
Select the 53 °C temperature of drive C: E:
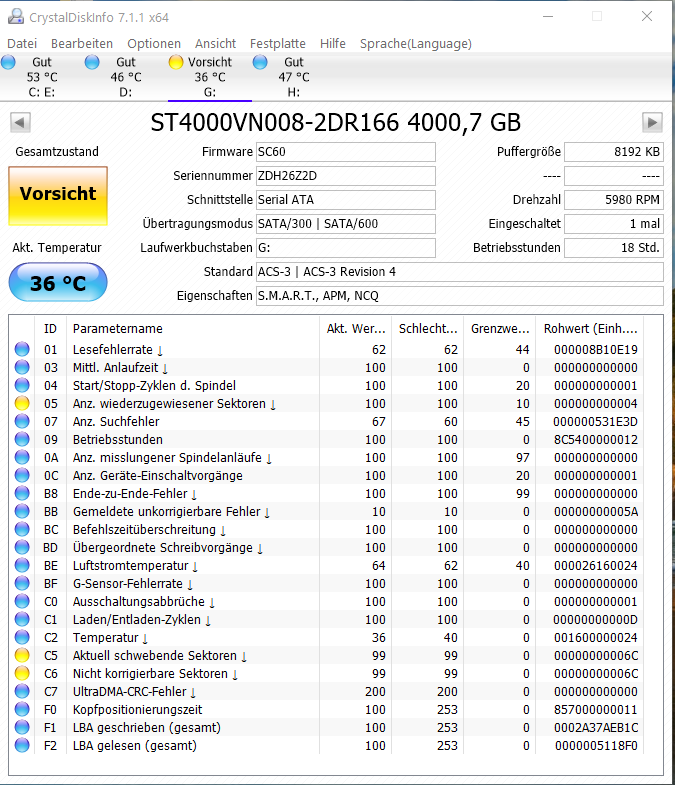point(42,77)
